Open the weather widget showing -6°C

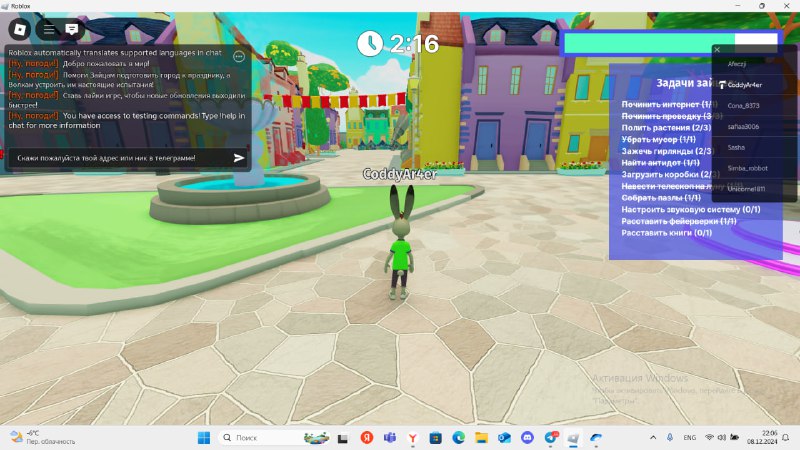(x=43, y=437)
